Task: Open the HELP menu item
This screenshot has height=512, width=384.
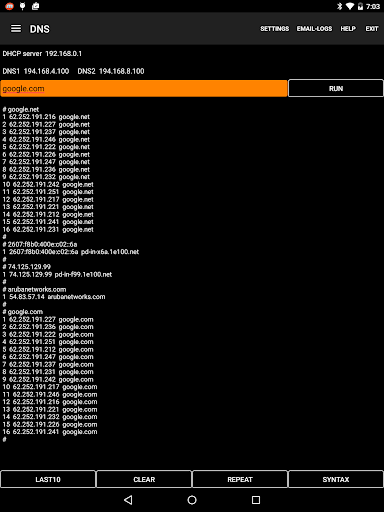Action: click(x=348, y=29)
